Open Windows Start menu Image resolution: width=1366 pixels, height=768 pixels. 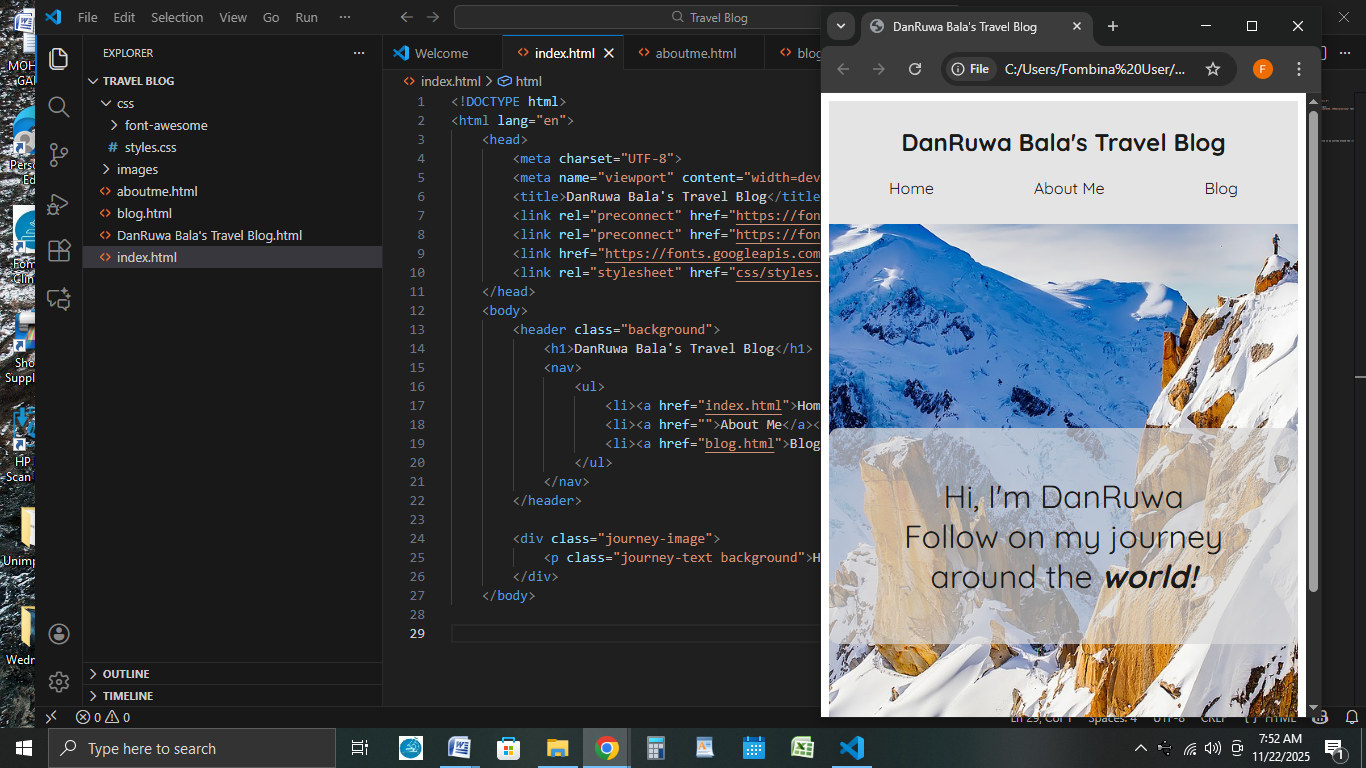pos(23,748)
